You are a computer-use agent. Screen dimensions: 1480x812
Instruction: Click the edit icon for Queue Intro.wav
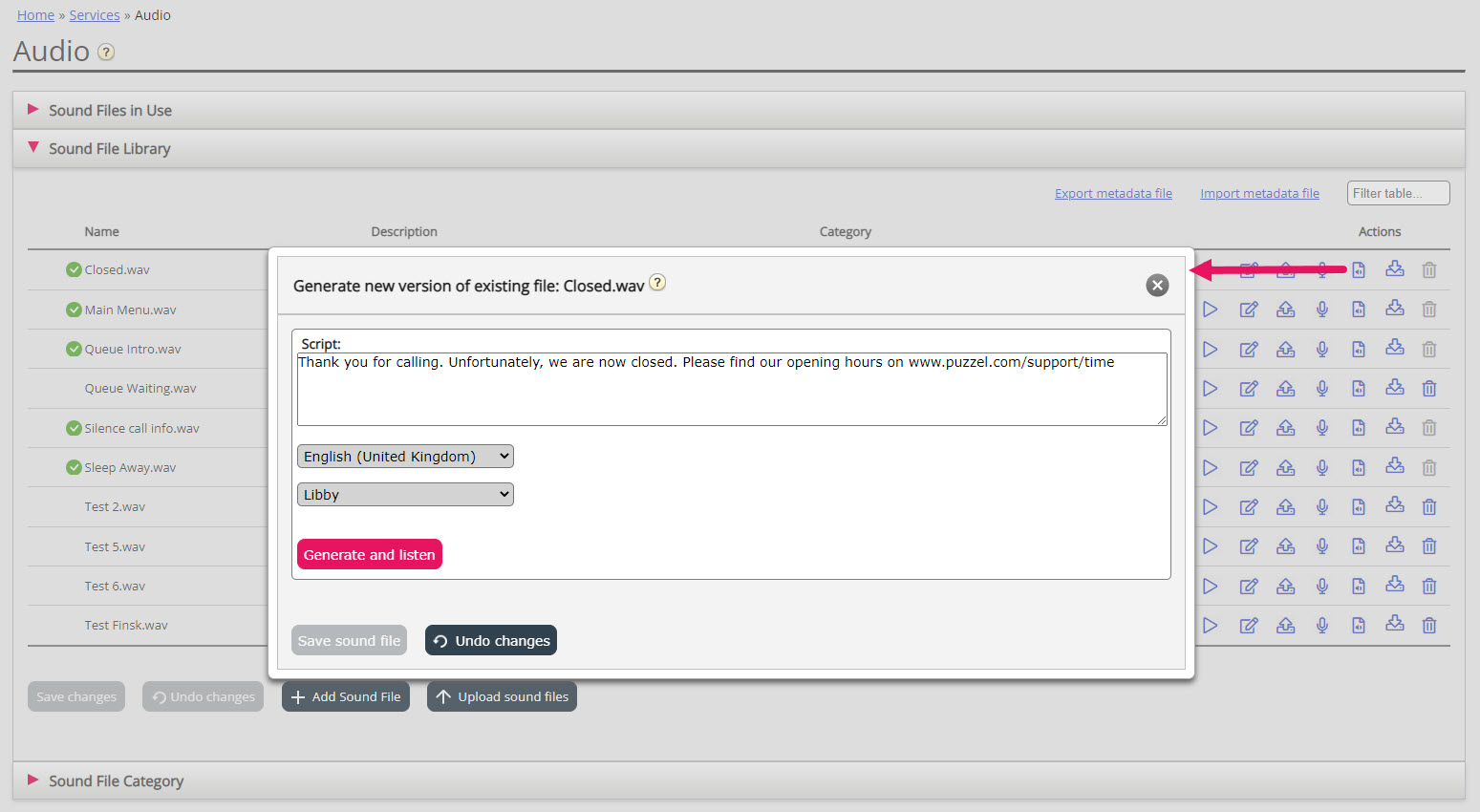point(1248,350)
